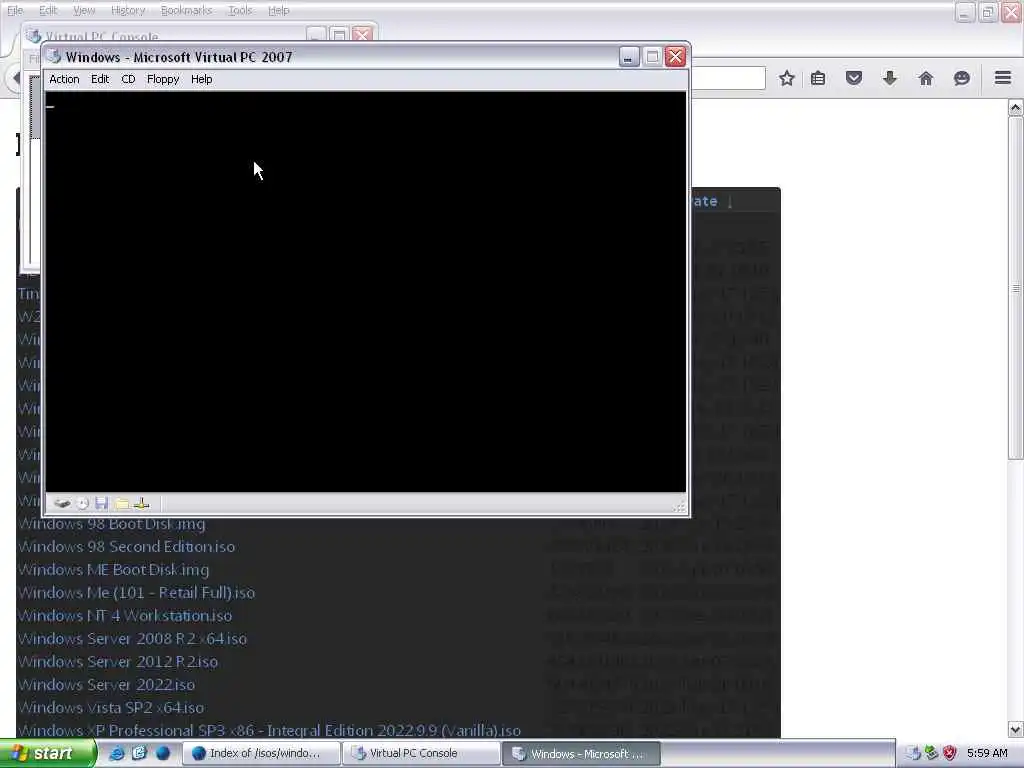This screenshot has width=1024, height=768.
Task: Click the floppy disk icon in VM status bar
Action: pyautogui.click(x=101, y=504)
